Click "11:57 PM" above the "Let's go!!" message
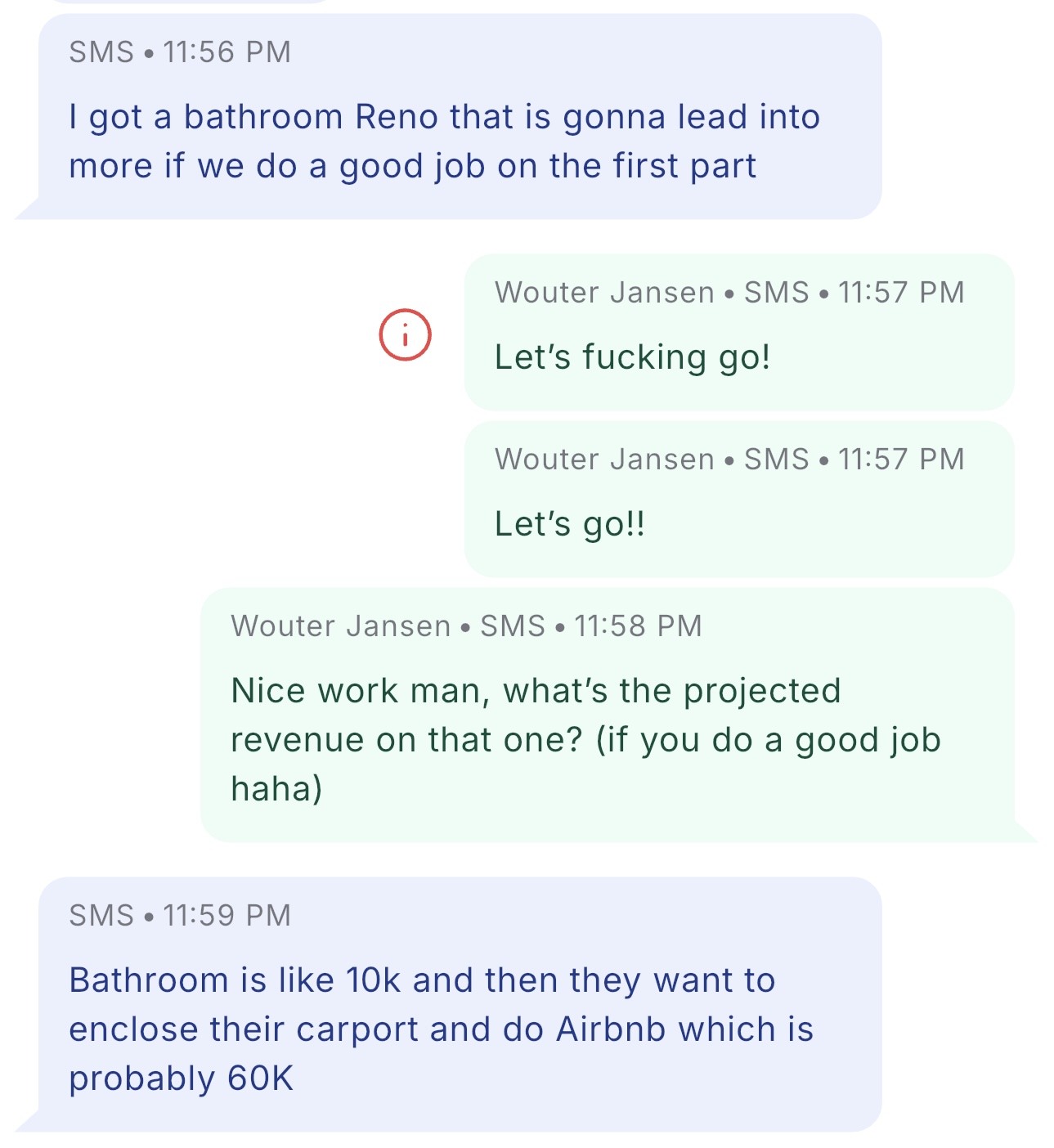The width and height of the screenshot is (1054, 1148). (x=901, y=460)
